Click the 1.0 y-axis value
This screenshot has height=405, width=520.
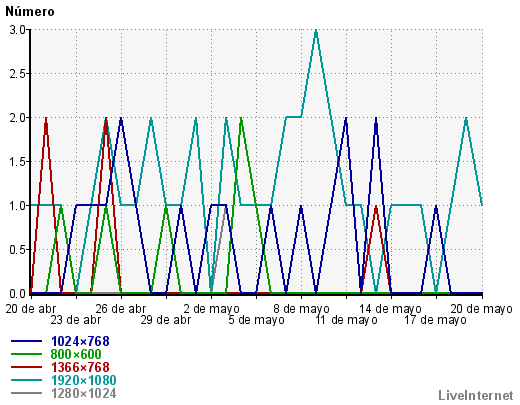coord(18,206)
